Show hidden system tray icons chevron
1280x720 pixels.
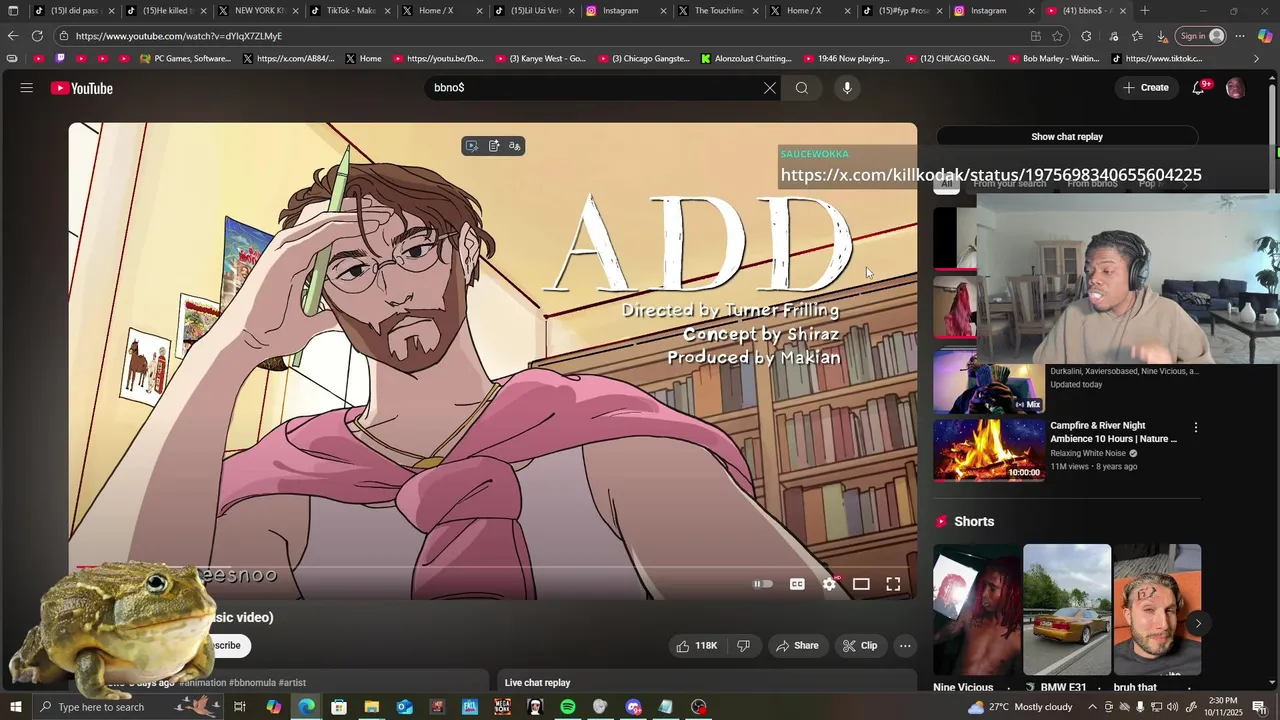point(1092,707)
